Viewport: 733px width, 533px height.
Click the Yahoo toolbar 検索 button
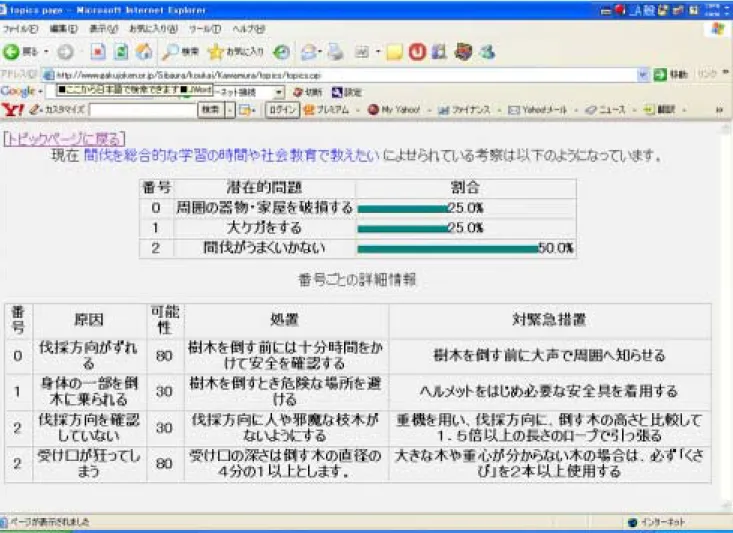pos(211,110)
